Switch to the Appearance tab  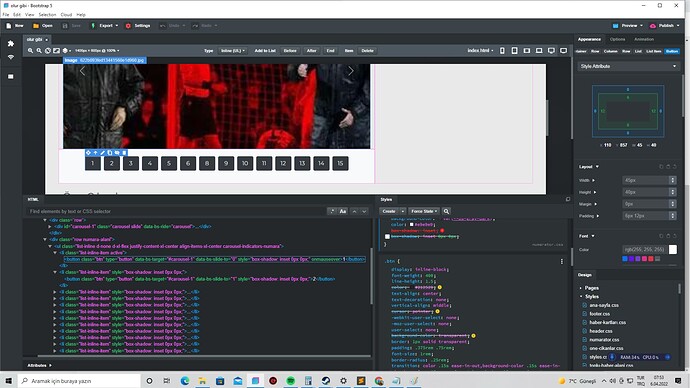click(x=589, y=40)
